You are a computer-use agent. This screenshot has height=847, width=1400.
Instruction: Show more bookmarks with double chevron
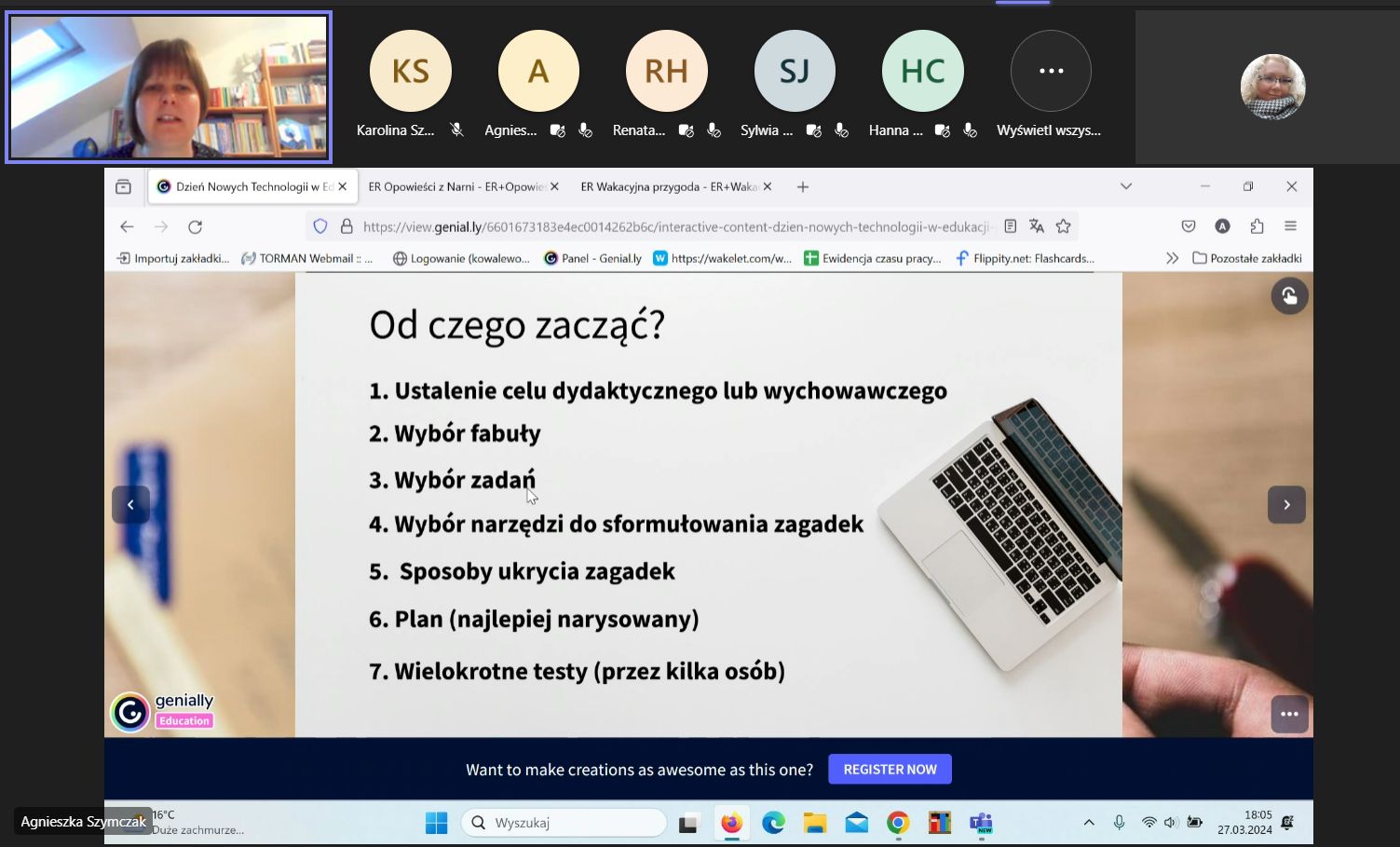tap(1172, 258)
